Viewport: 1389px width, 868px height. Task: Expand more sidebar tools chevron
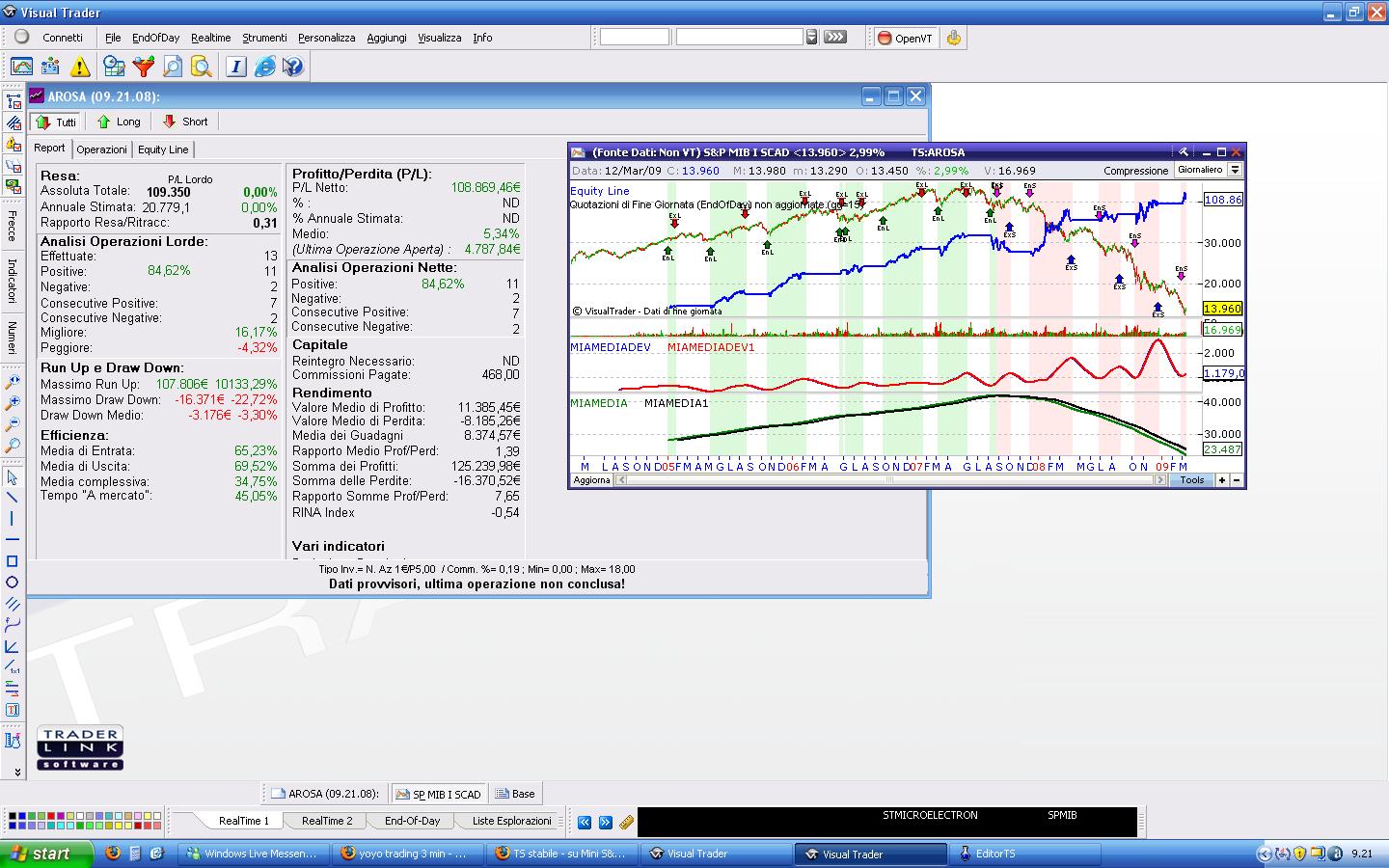pos(15,772)
